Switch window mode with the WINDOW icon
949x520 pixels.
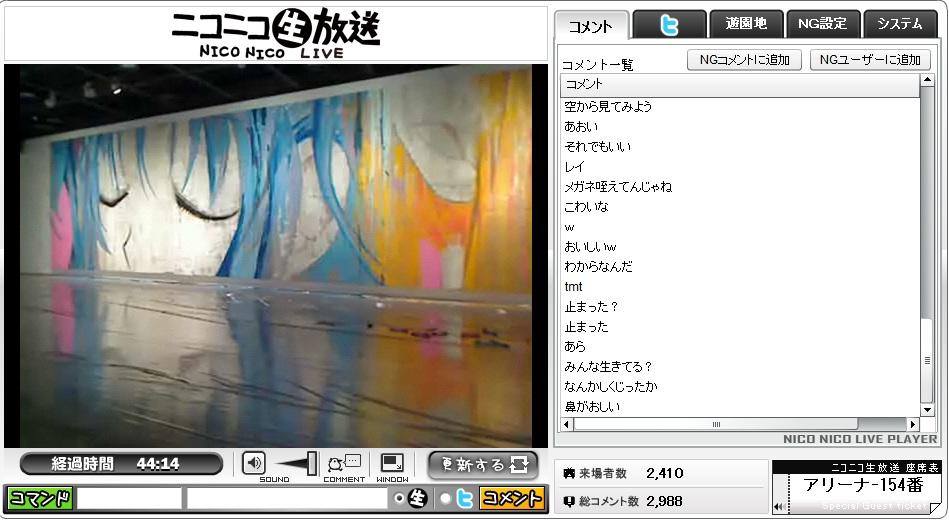(x=392, y=463)
